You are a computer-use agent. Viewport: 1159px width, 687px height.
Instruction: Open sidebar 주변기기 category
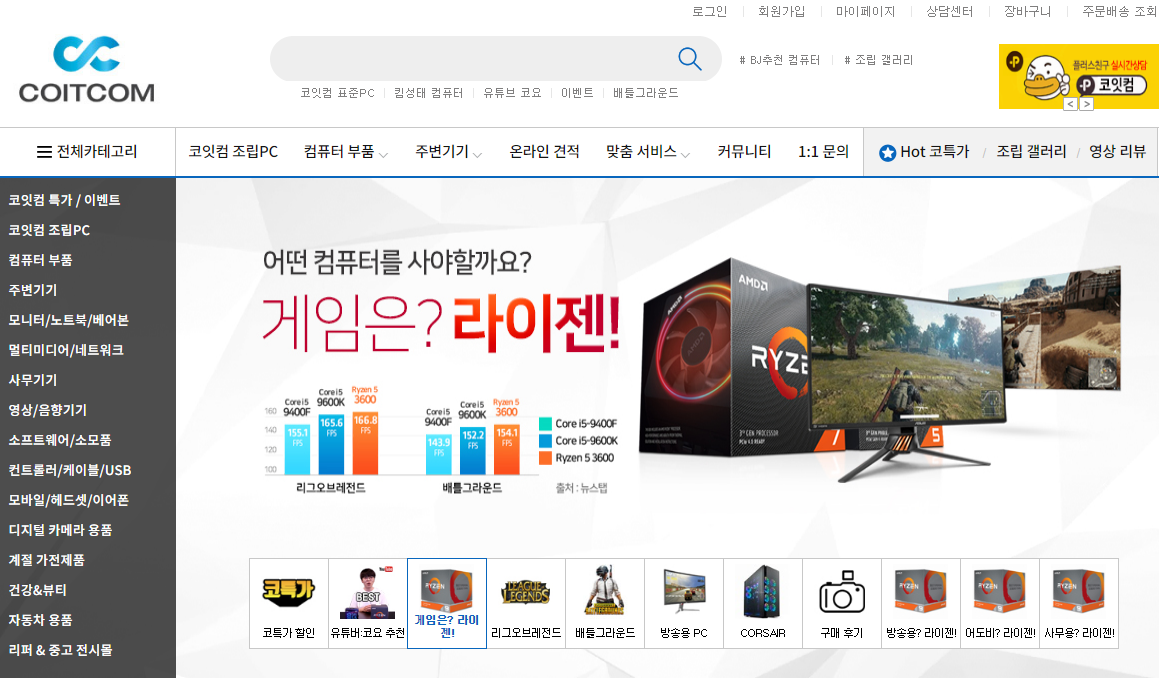click(x=33, y=290)
